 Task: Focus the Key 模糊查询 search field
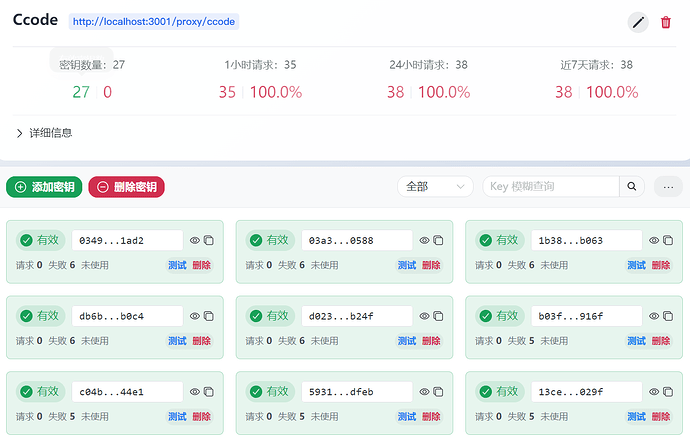(551, 187)
